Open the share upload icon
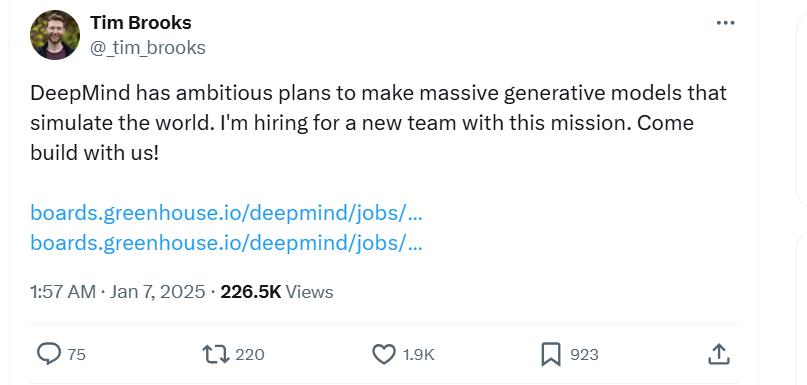807x385 pixels. point(718,354)
